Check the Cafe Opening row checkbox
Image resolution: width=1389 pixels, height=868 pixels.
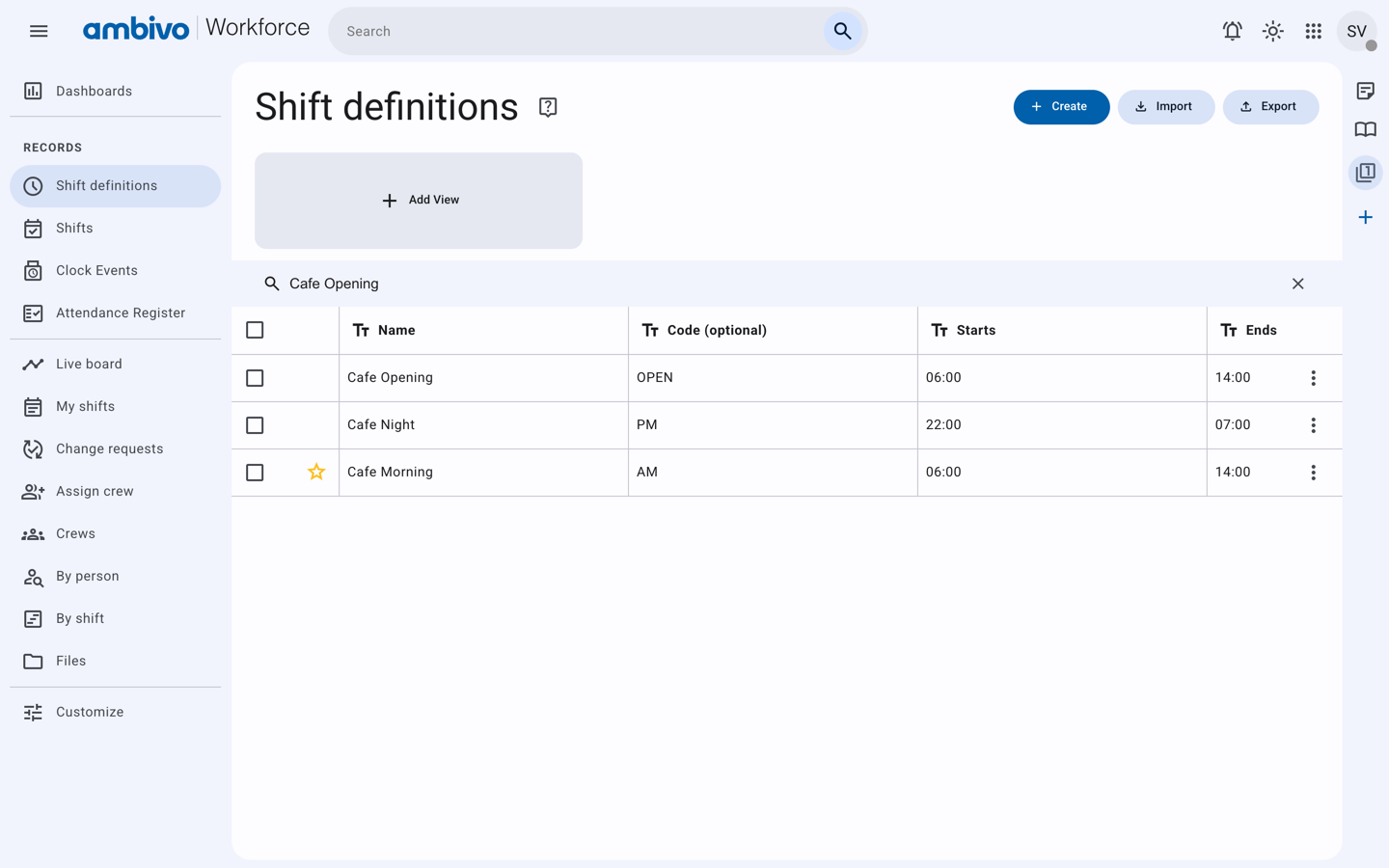(255, 378)
